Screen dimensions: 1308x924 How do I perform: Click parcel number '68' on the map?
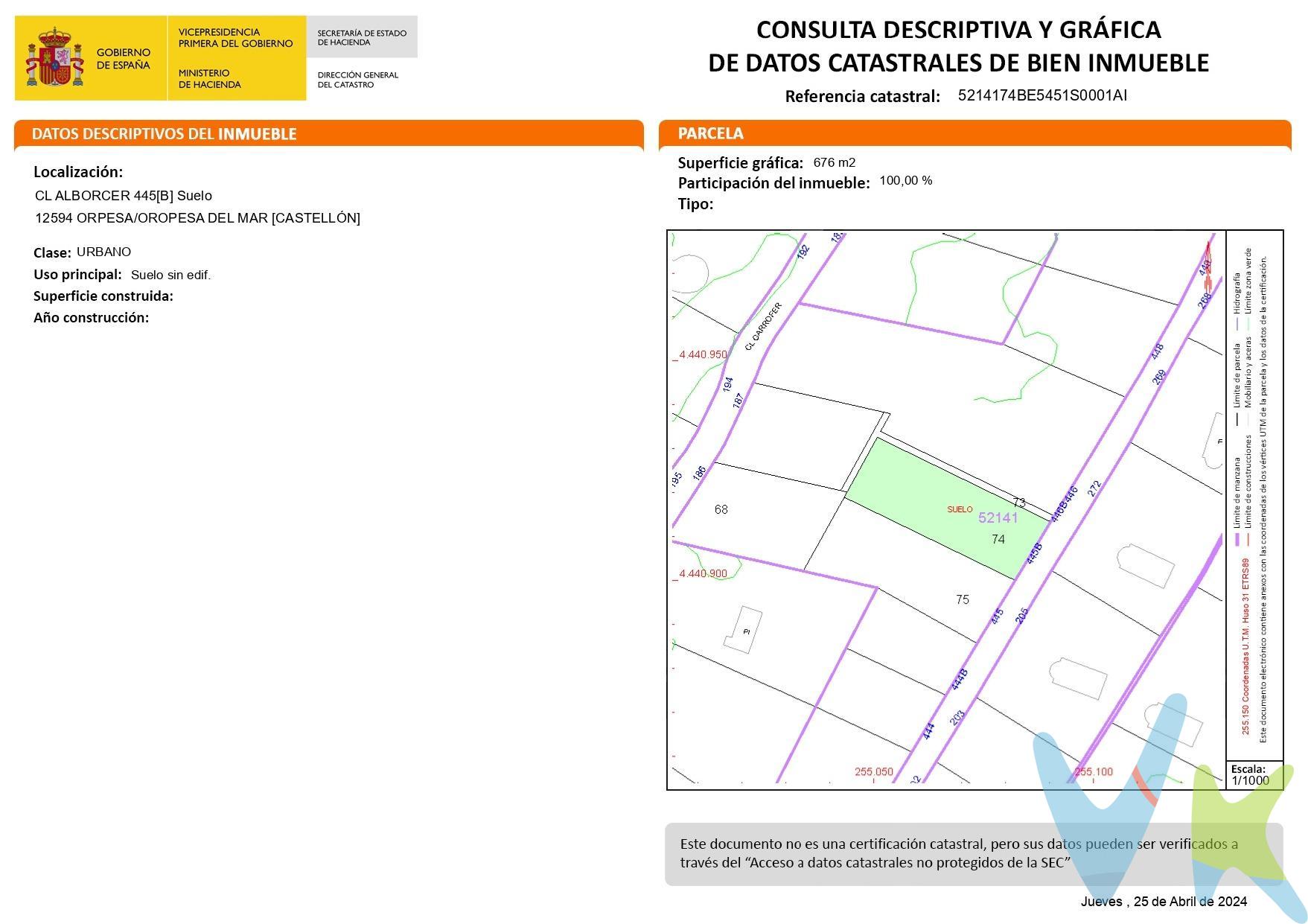[x=721, y=509]
